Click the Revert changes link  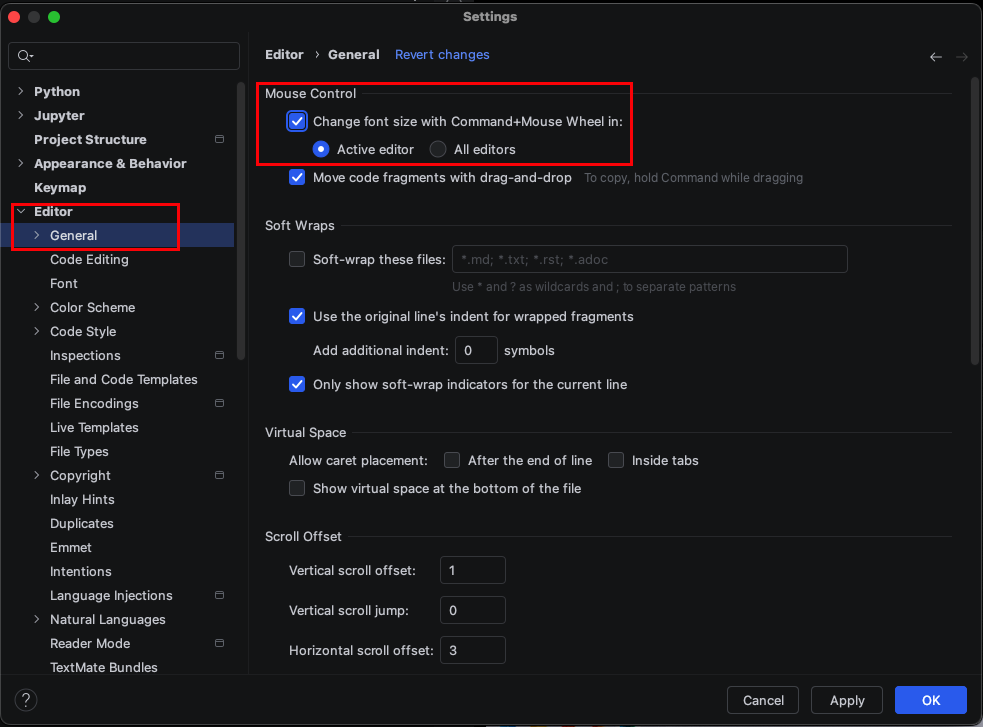click(442, 55)
